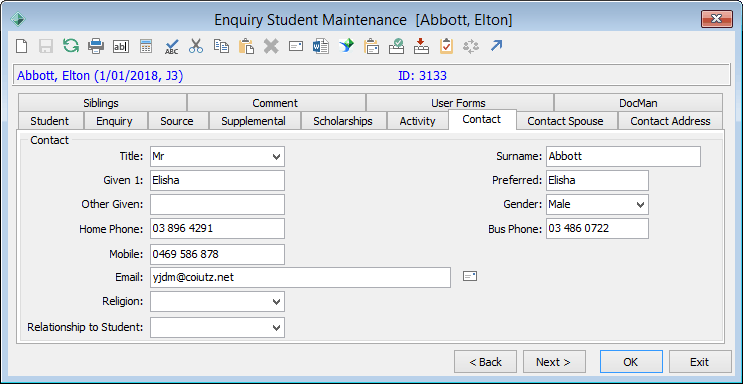Click the clipboard with envelope icon
The image size is (743, 384).
[x=372, y=46]
